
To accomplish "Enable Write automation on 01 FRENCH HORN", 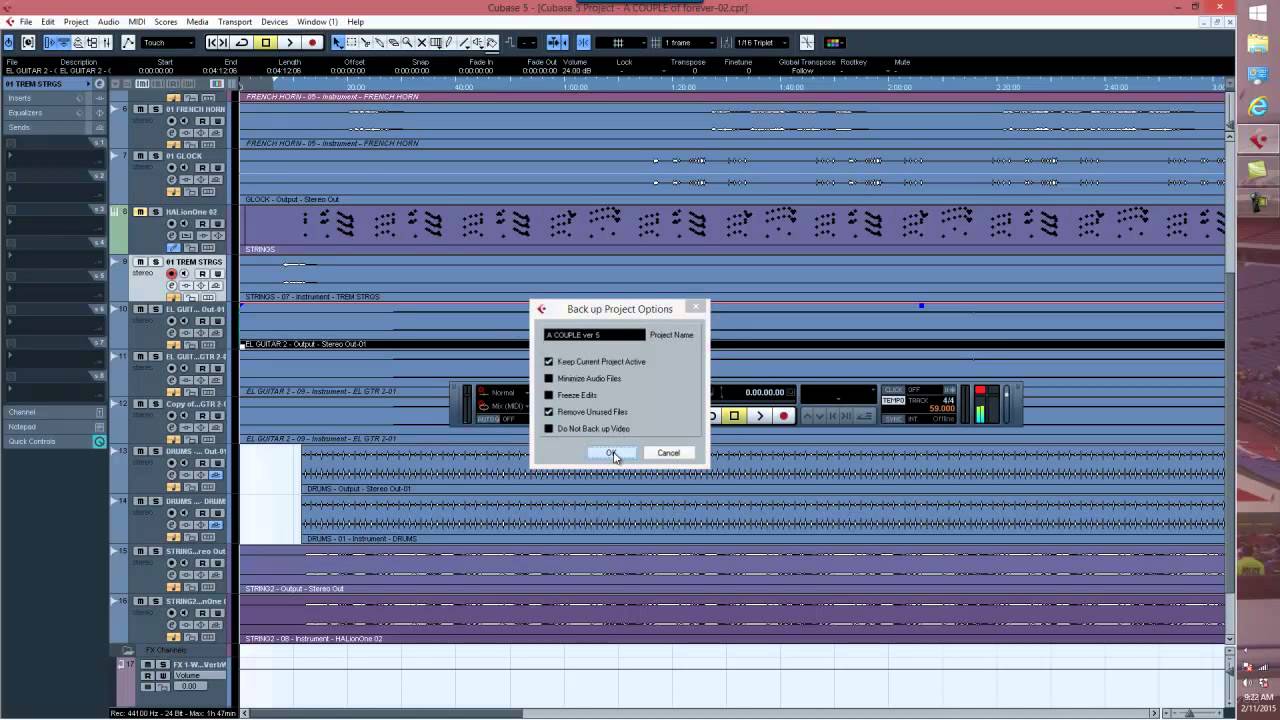I will 218,121.
